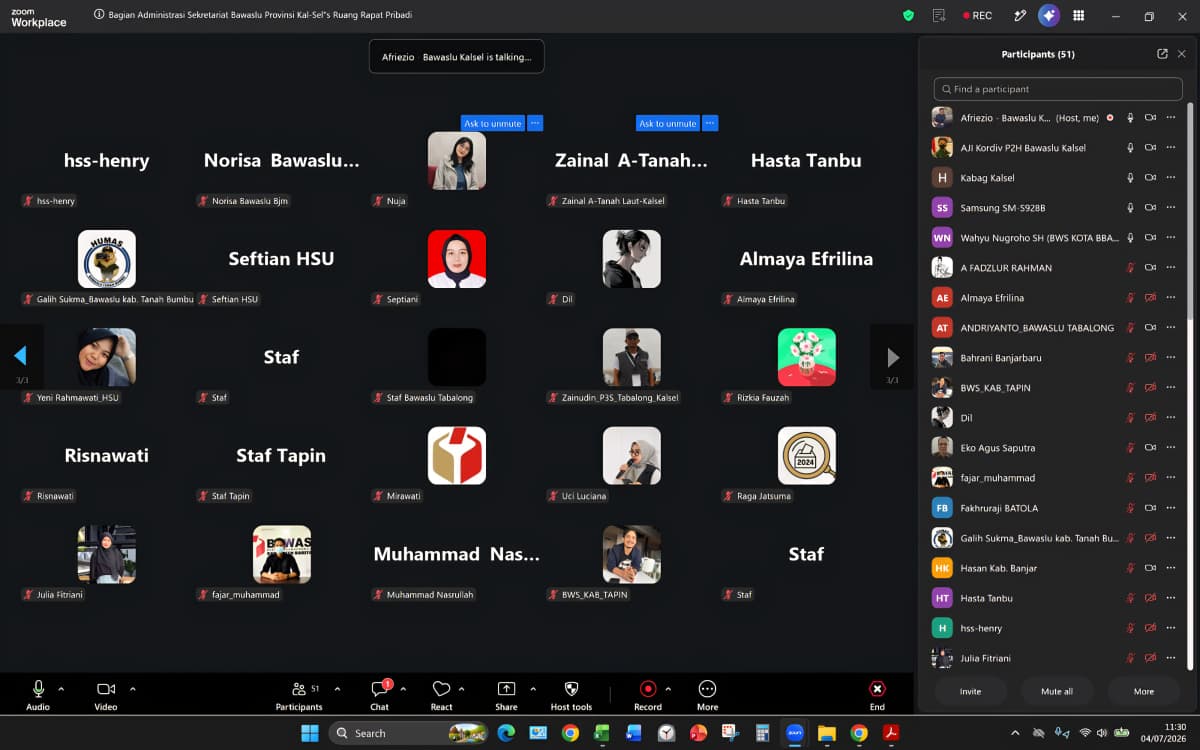Click Ask to unmute for Zainal A-Tanah

(667, 123)
